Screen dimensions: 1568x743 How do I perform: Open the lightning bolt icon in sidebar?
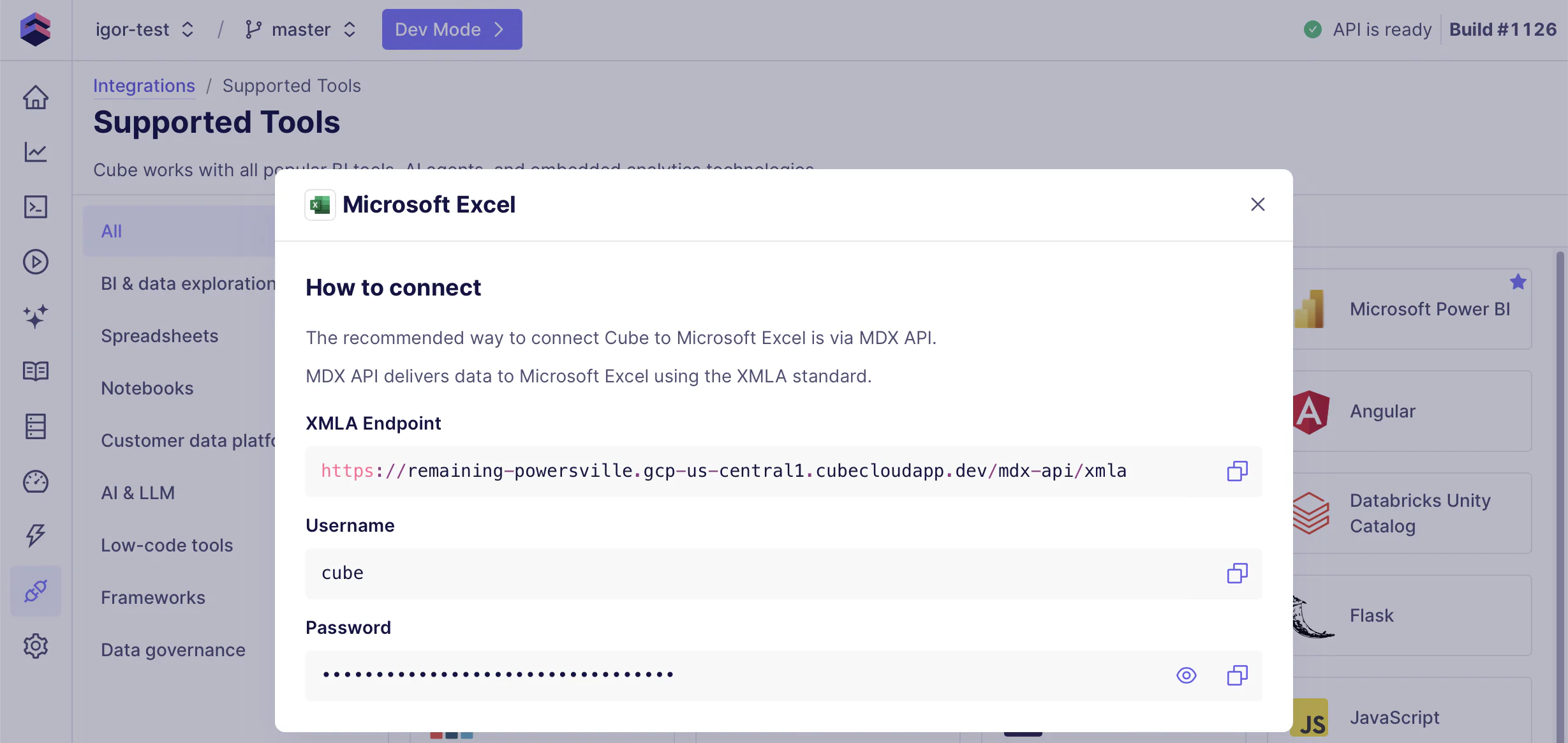(36, 536)
